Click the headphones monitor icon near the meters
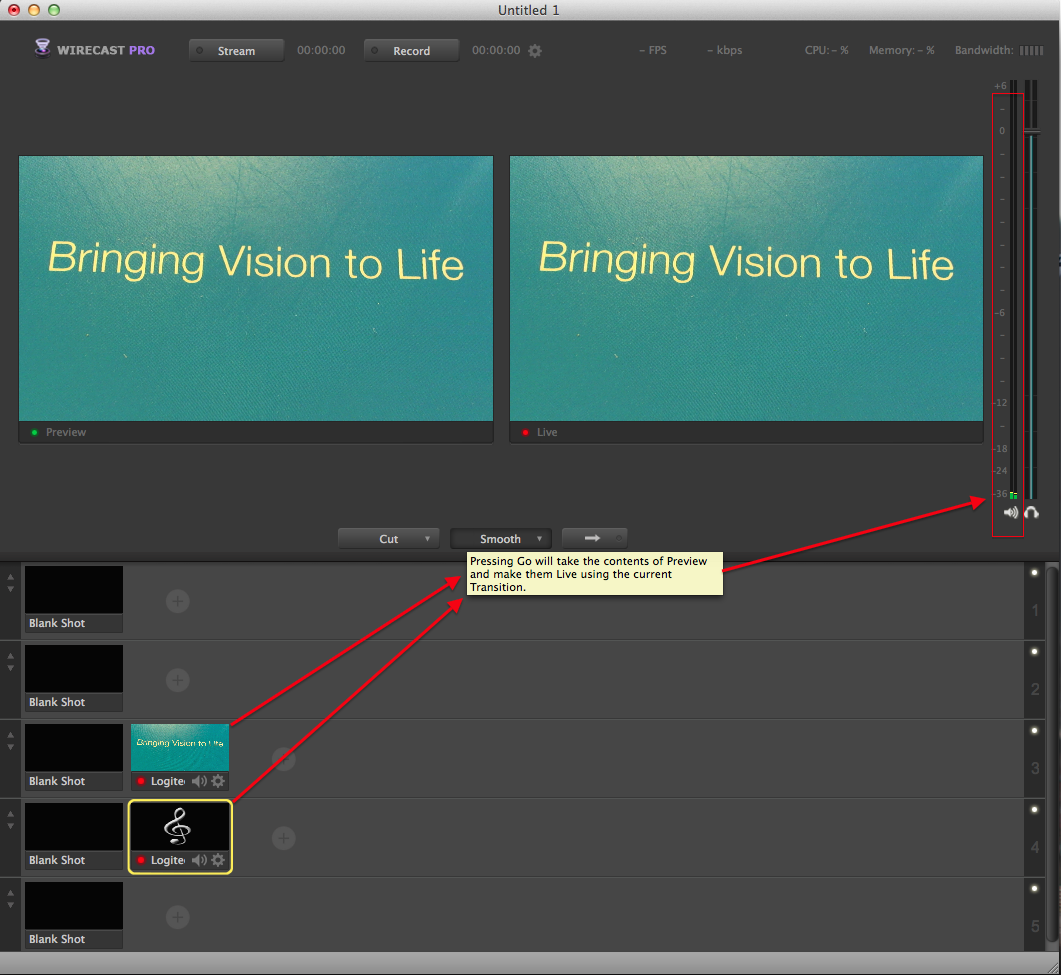Screen dimensions: 1061x975 pyautogui.click(x=1031, y=512)
